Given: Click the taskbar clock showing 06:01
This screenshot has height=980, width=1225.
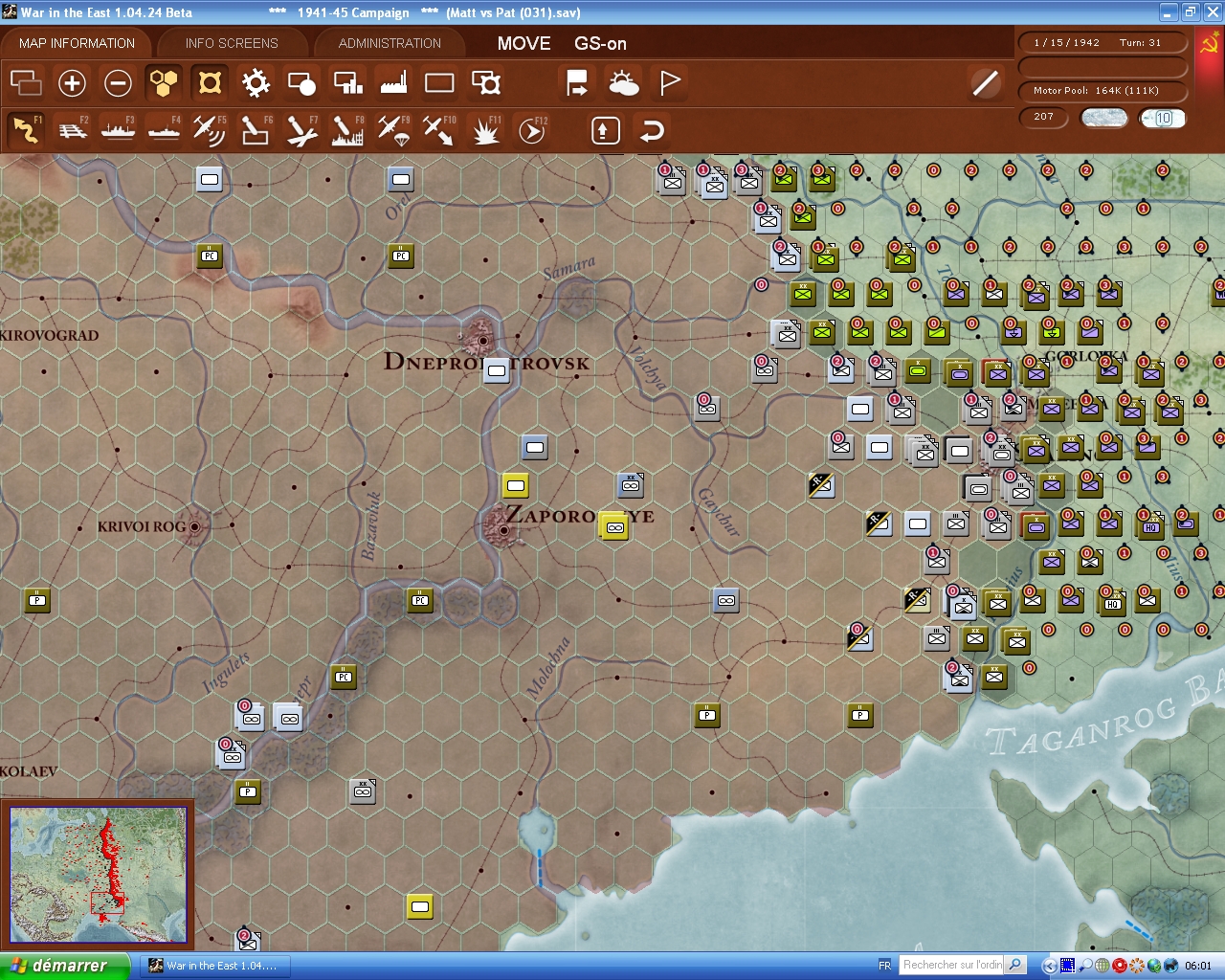Looking at the screenshot, I should tap(1198, 966).
